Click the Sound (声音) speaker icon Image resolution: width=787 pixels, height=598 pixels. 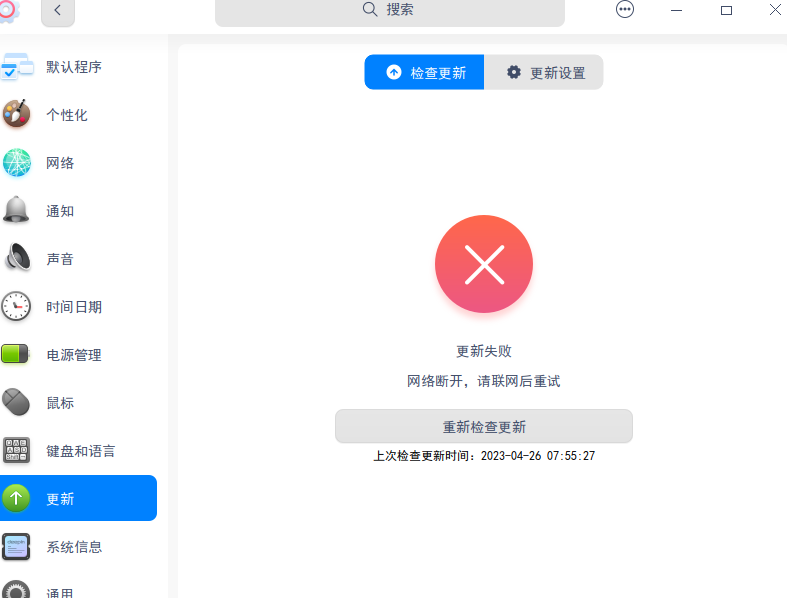(x=18, y=258)
